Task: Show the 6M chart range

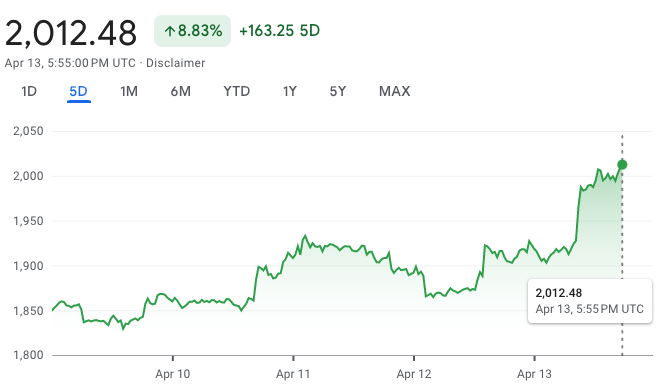Action: click(180, 91)
